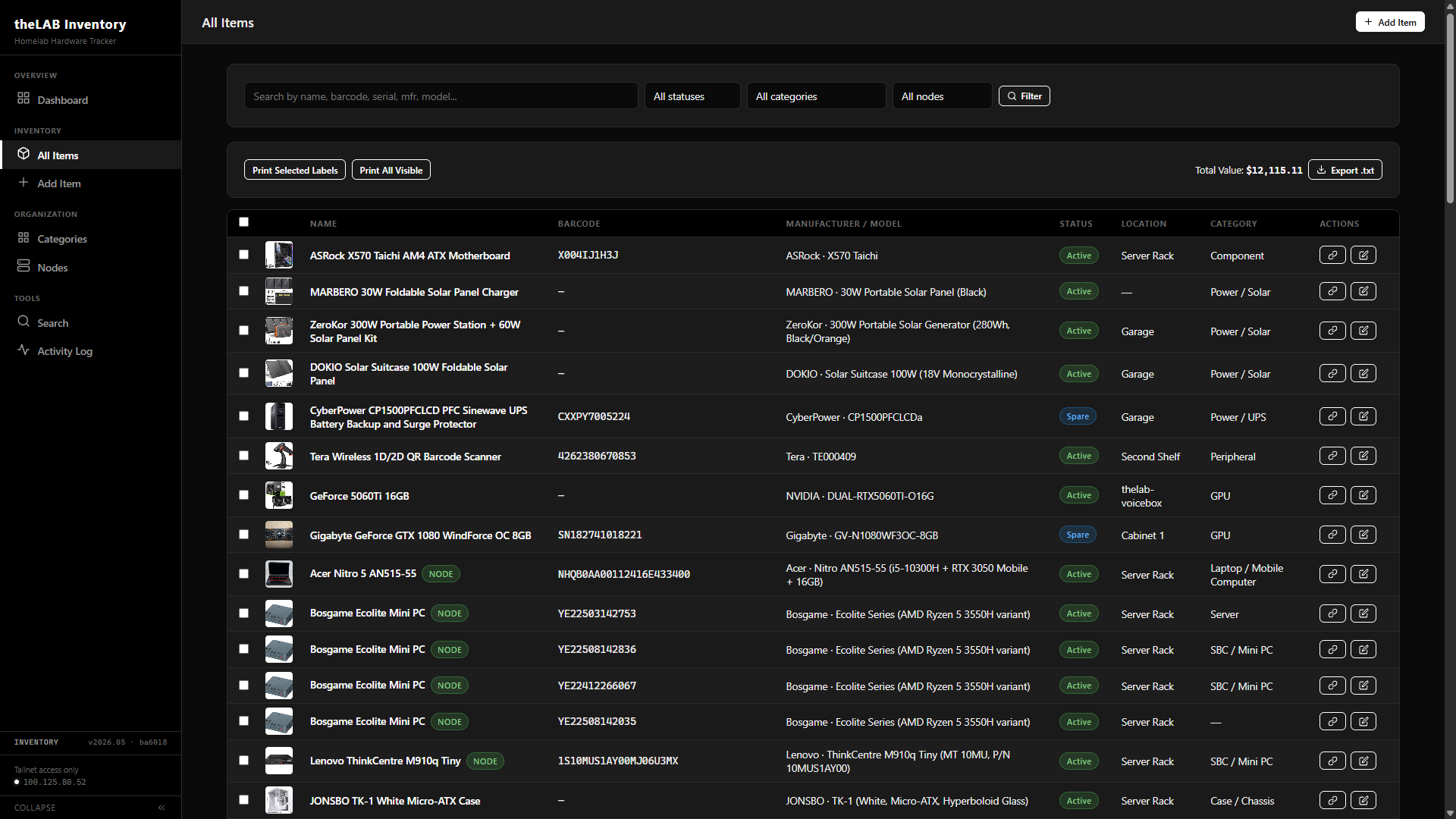The image size is (1456, 819).
Task: Click the Filter button
Action: click(1024, 96)
